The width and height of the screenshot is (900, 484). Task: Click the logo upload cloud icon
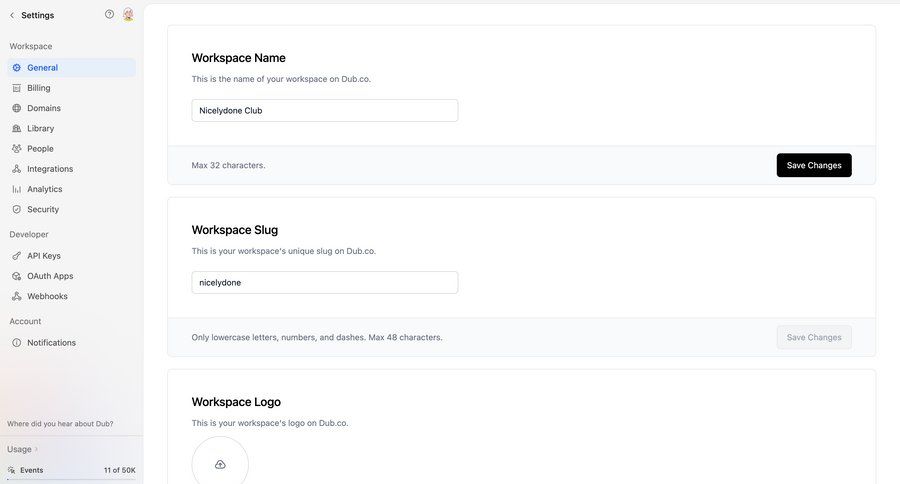pos(220,464)
